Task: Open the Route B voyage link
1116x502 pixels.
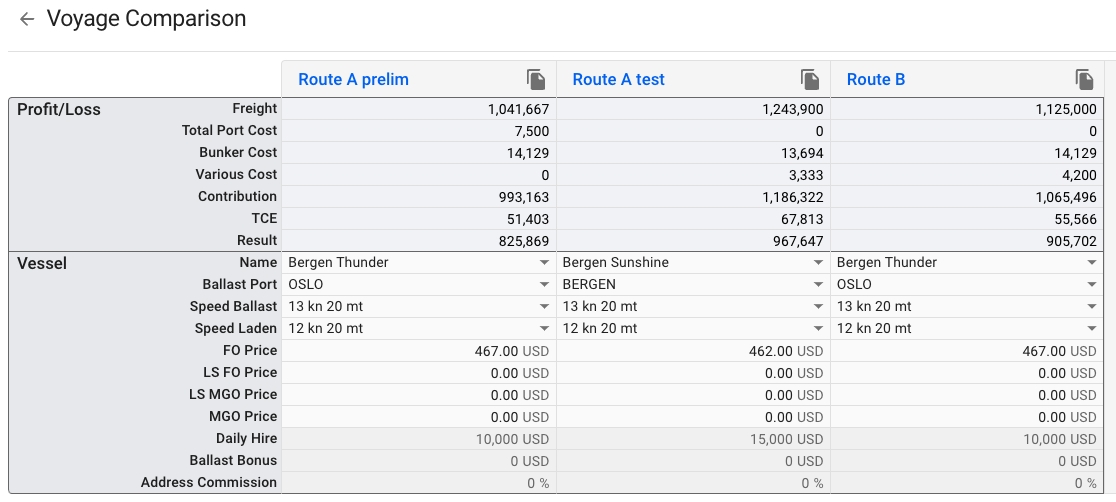Action: (875, 80)
